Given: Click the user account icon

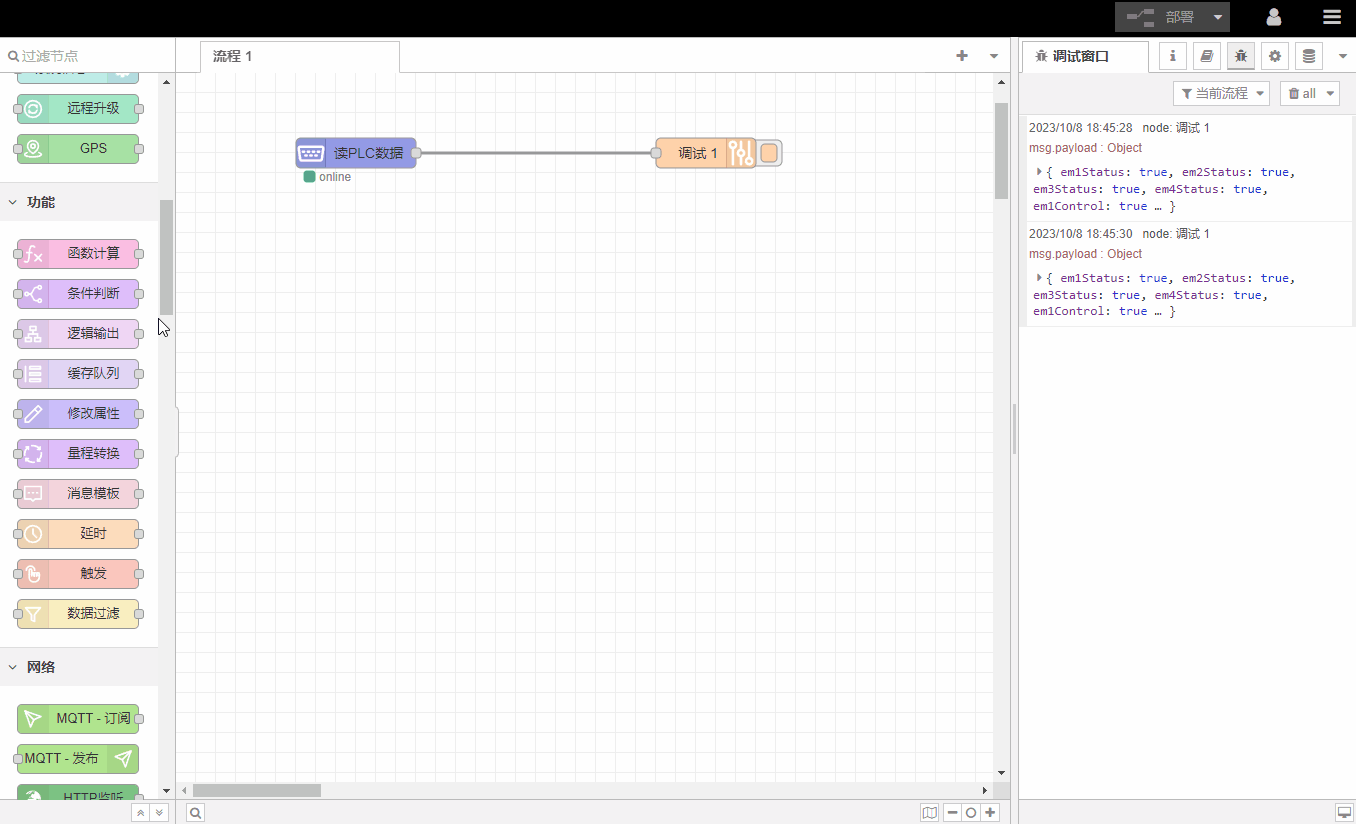Looking at the screenshot, I should [x=1273, y=17].
